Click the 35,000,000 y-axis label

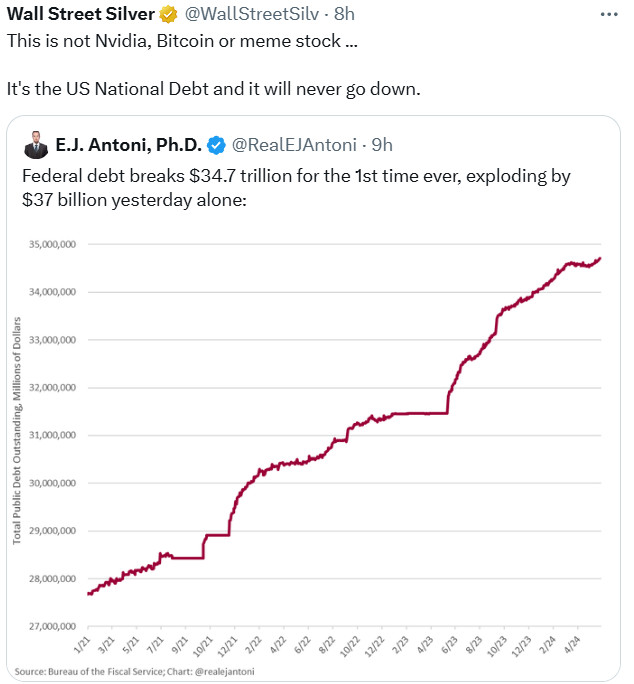pyautogui.click(x=56, y=244)
